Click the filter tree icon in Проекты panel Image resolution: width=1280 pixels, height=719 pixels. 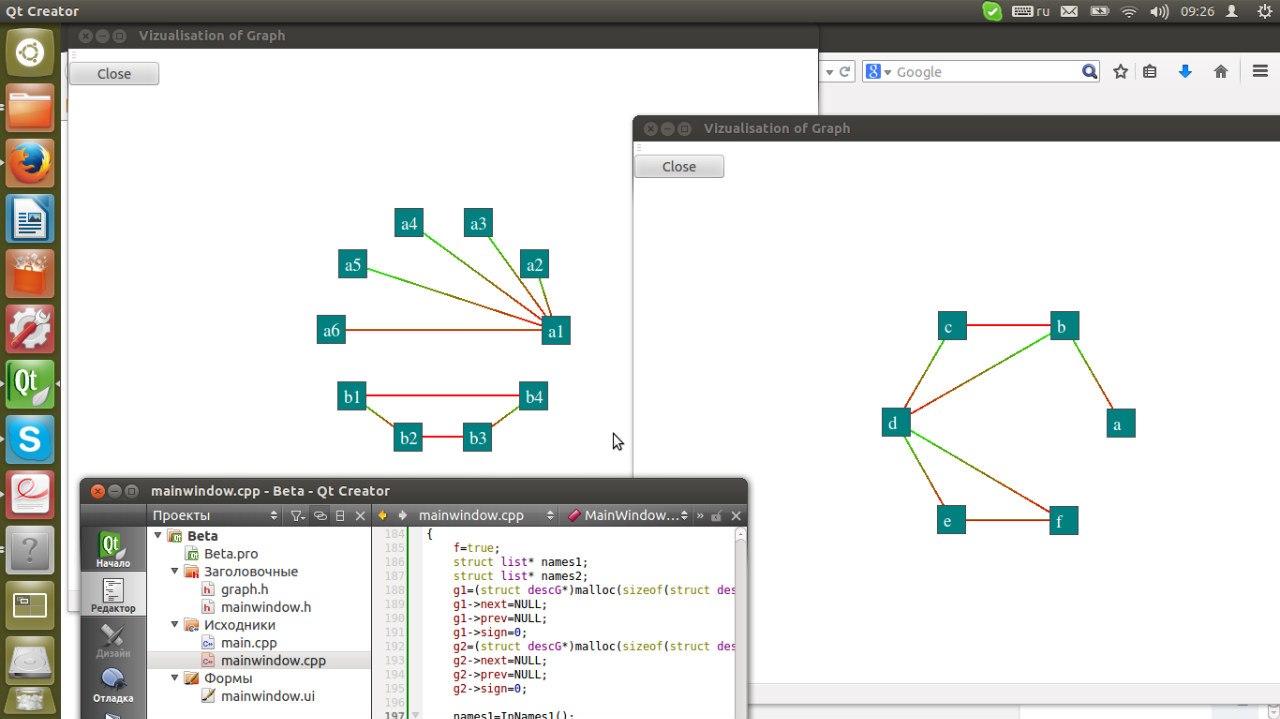[x=297, y=516]
